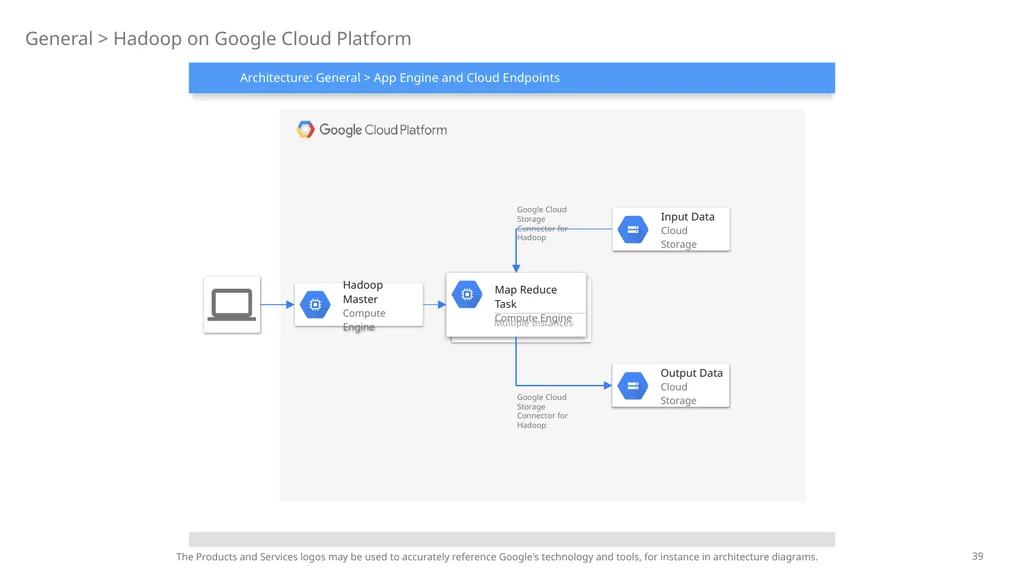
Task: Click the blue Architecture header bar title
Action: tap(400, 78)
